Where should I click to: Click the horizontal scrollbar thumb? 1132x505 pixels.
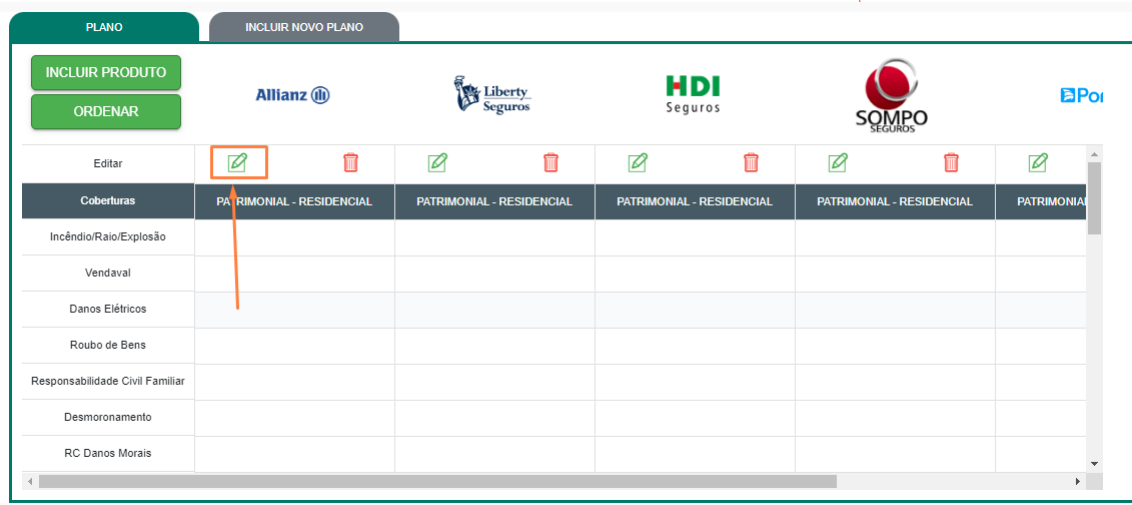437,481
